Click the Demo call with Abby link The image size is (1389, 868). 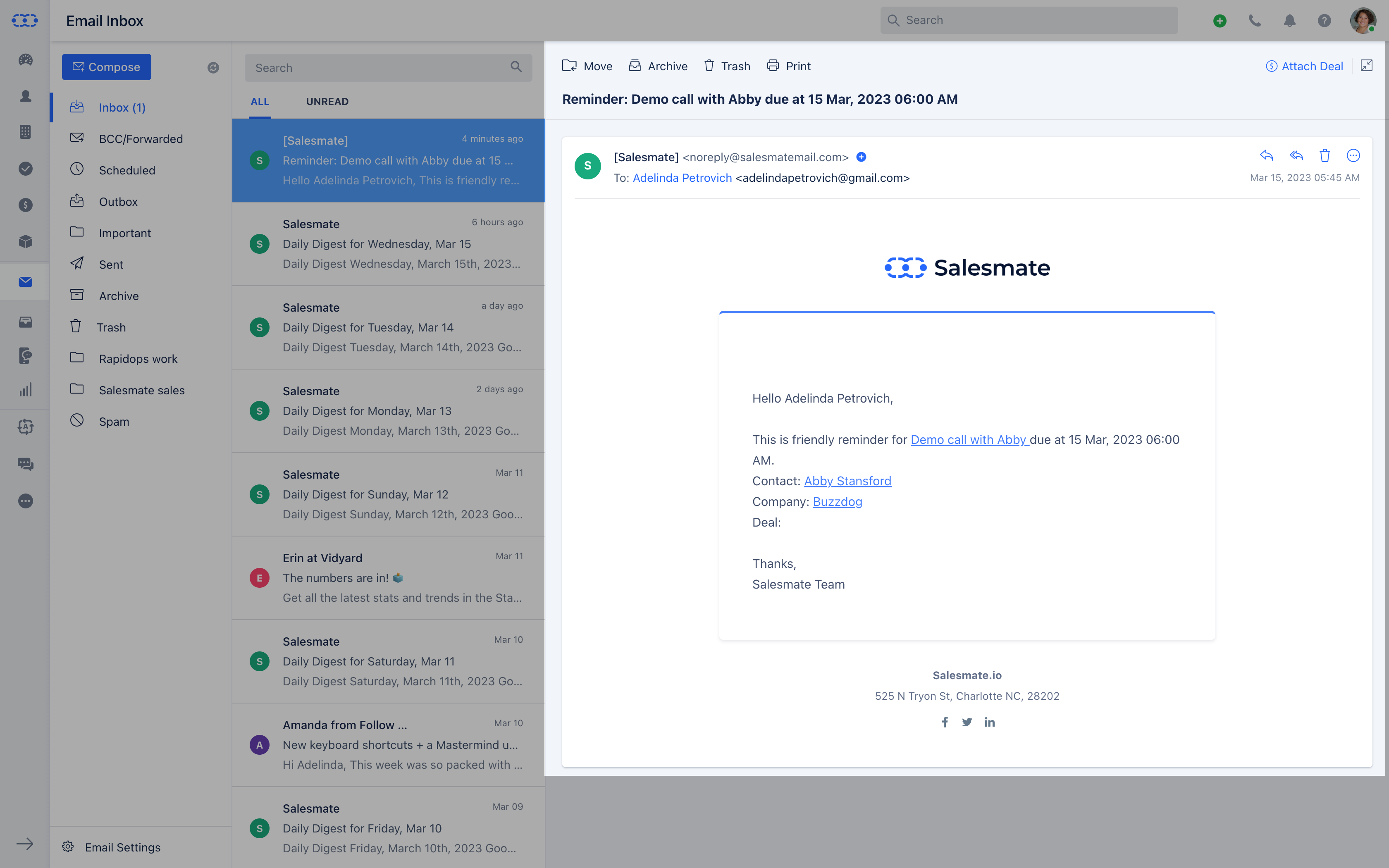tap(969, 440)
